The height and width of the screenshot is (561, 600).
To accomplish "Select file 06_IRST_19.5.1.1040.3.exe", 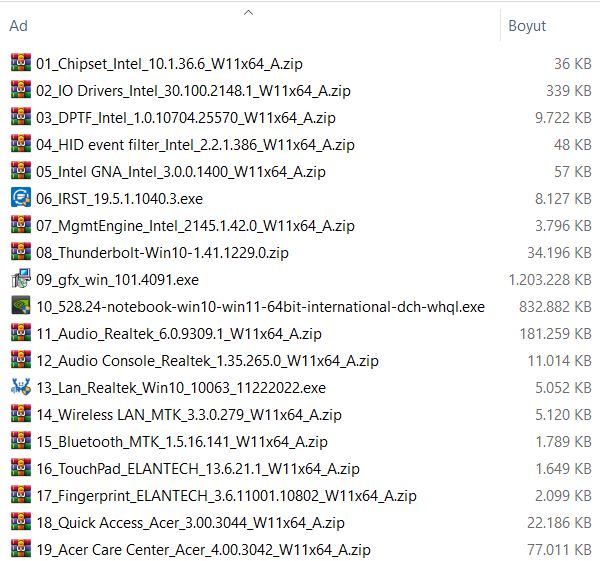I will pos(119,199).
